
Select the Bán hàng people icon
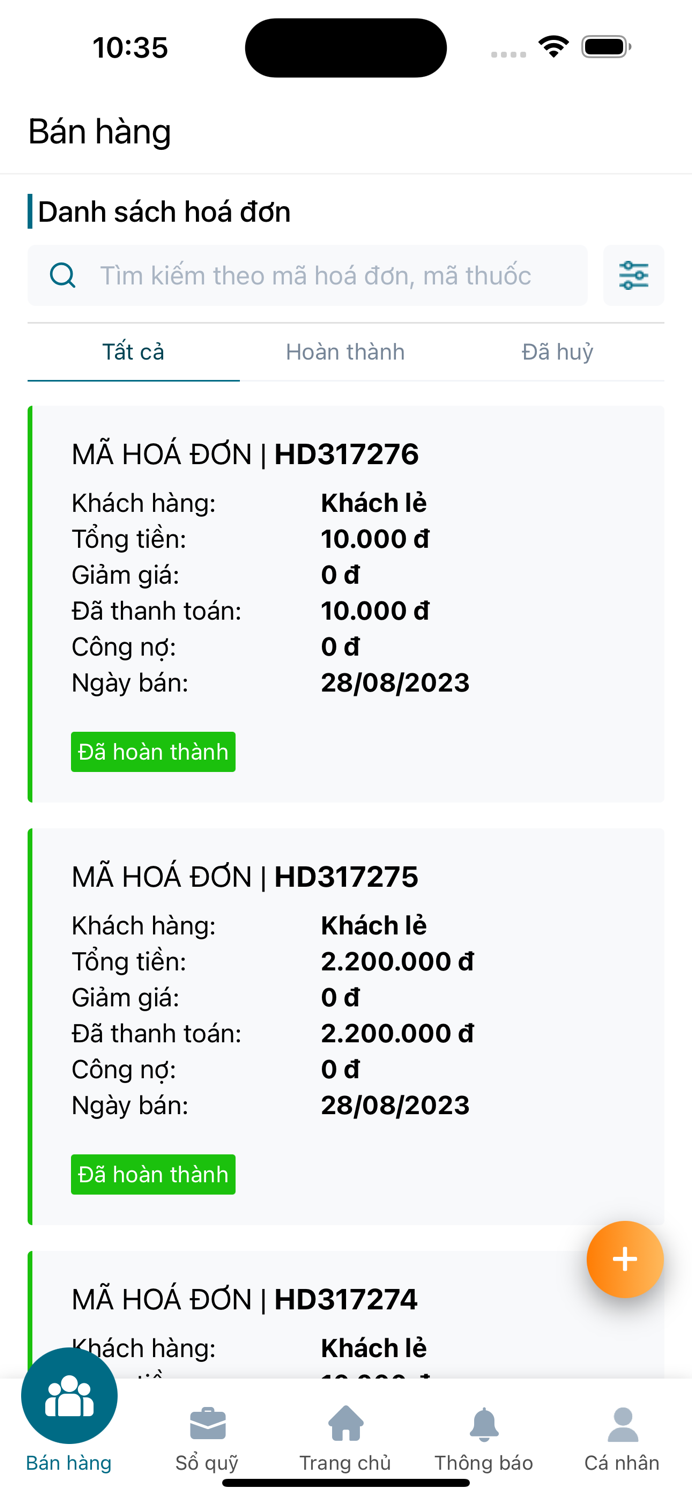coord(68,1395)
